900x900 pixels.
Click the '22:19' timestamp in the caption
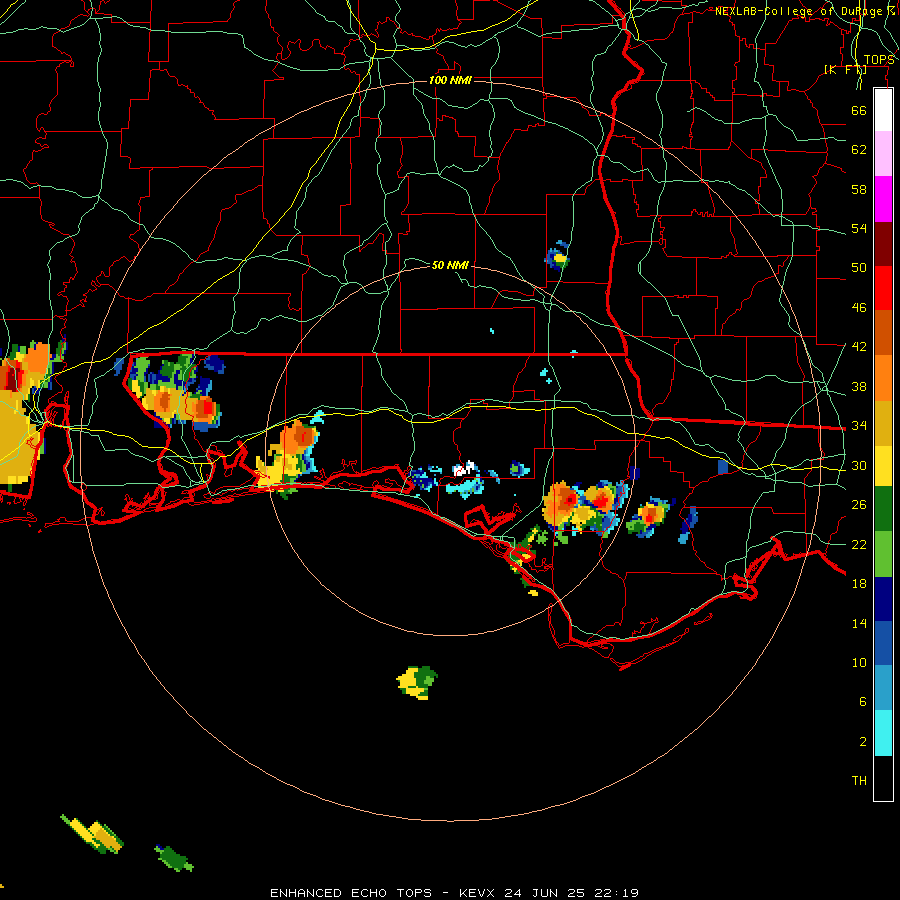[616, 893]
